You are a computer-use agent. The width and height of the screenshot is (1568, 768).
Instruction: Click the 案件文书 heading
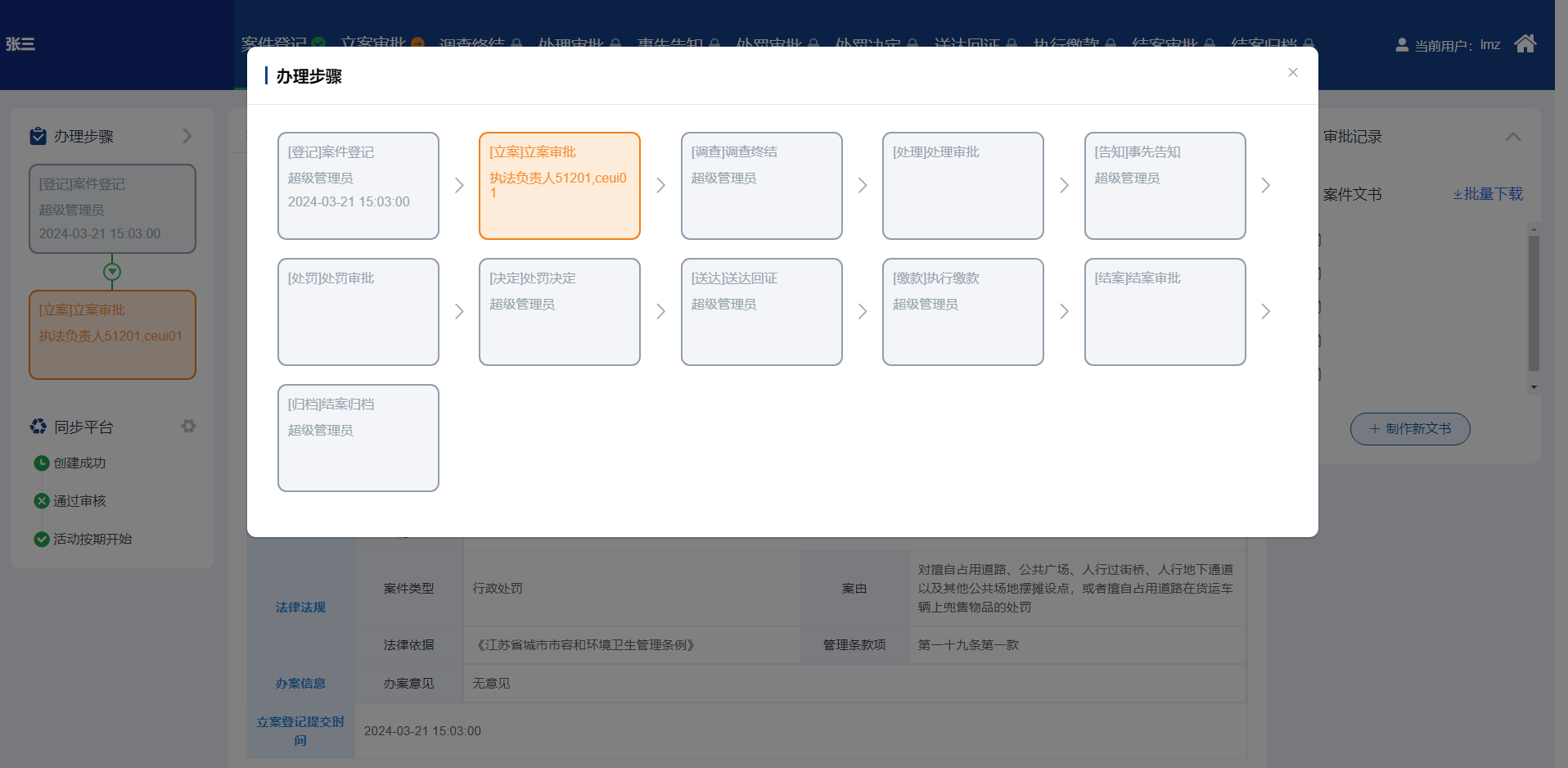1353,194
